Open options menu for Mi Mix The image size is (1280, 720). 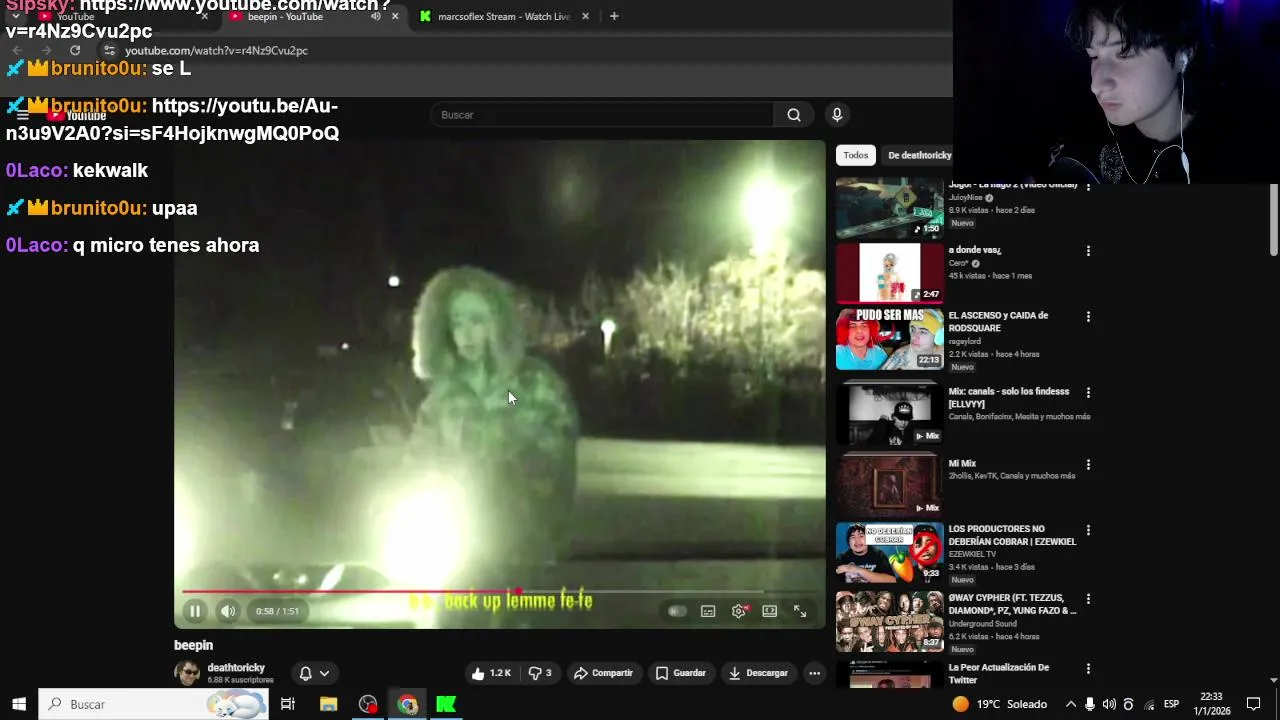(x=1088, y=465)
